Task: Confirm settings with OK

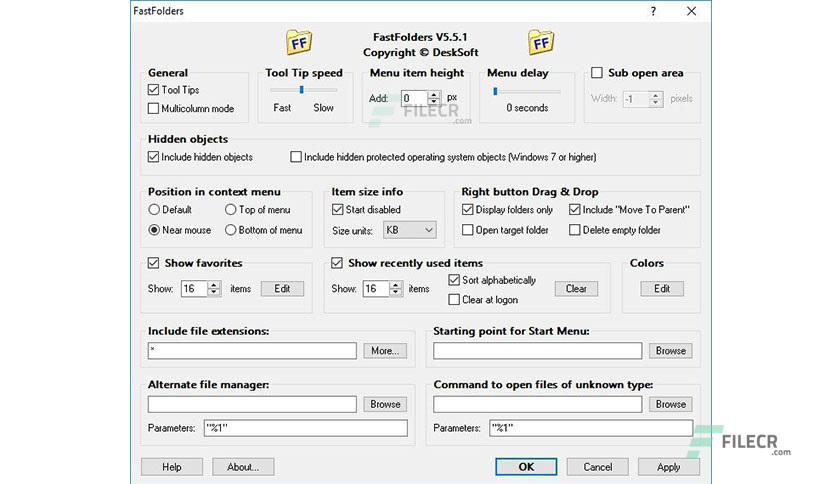Action: (x=526, y=467)
